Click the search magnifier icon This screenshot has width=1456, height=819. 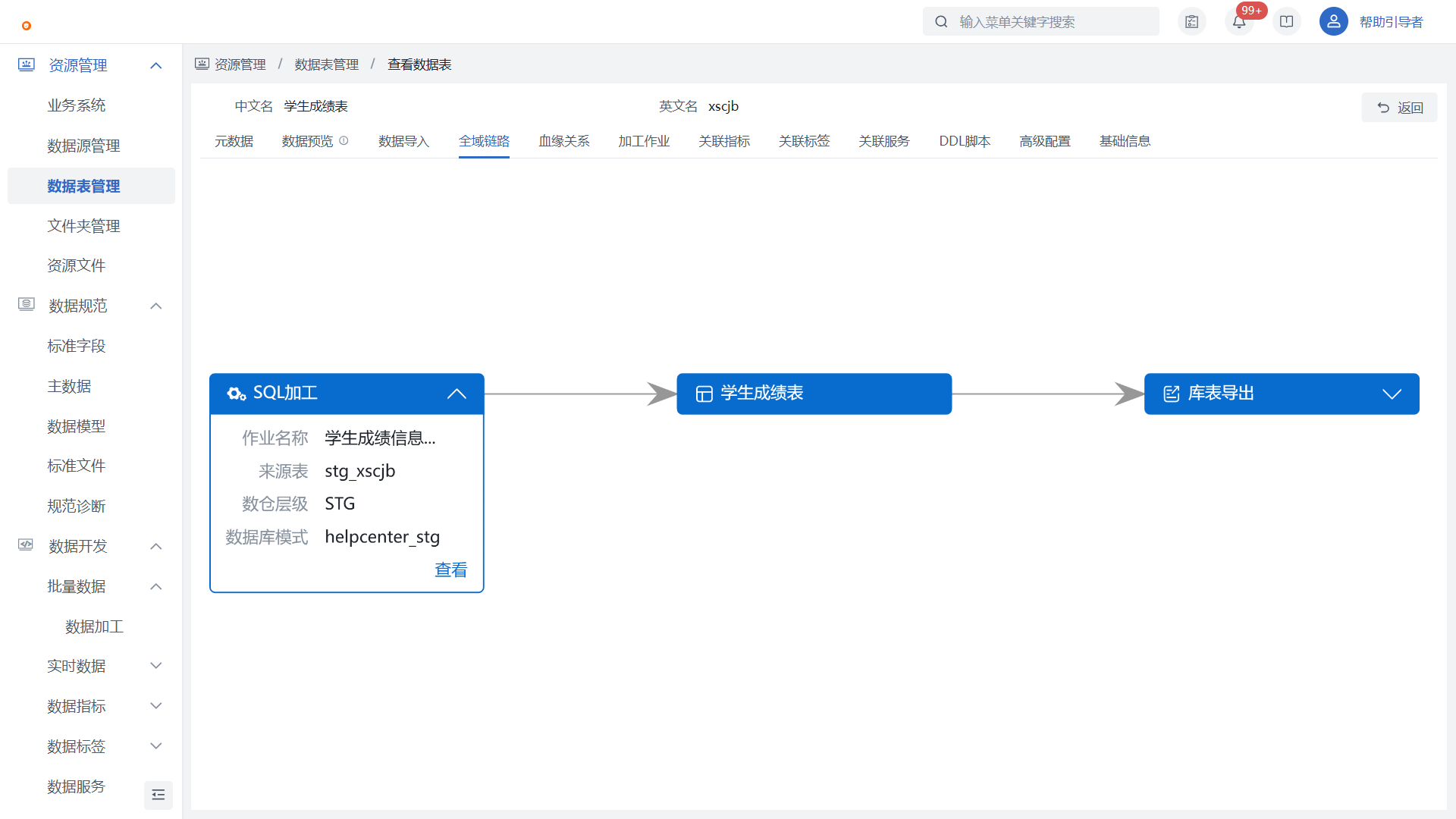pyautogui.click(x=941, y=22)
